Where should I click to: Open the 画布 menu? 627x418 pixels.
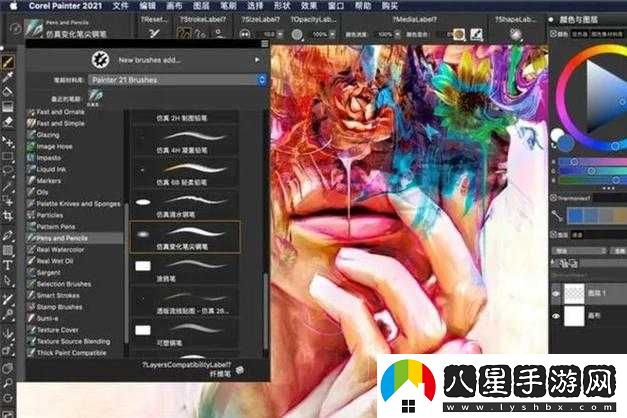174,6
